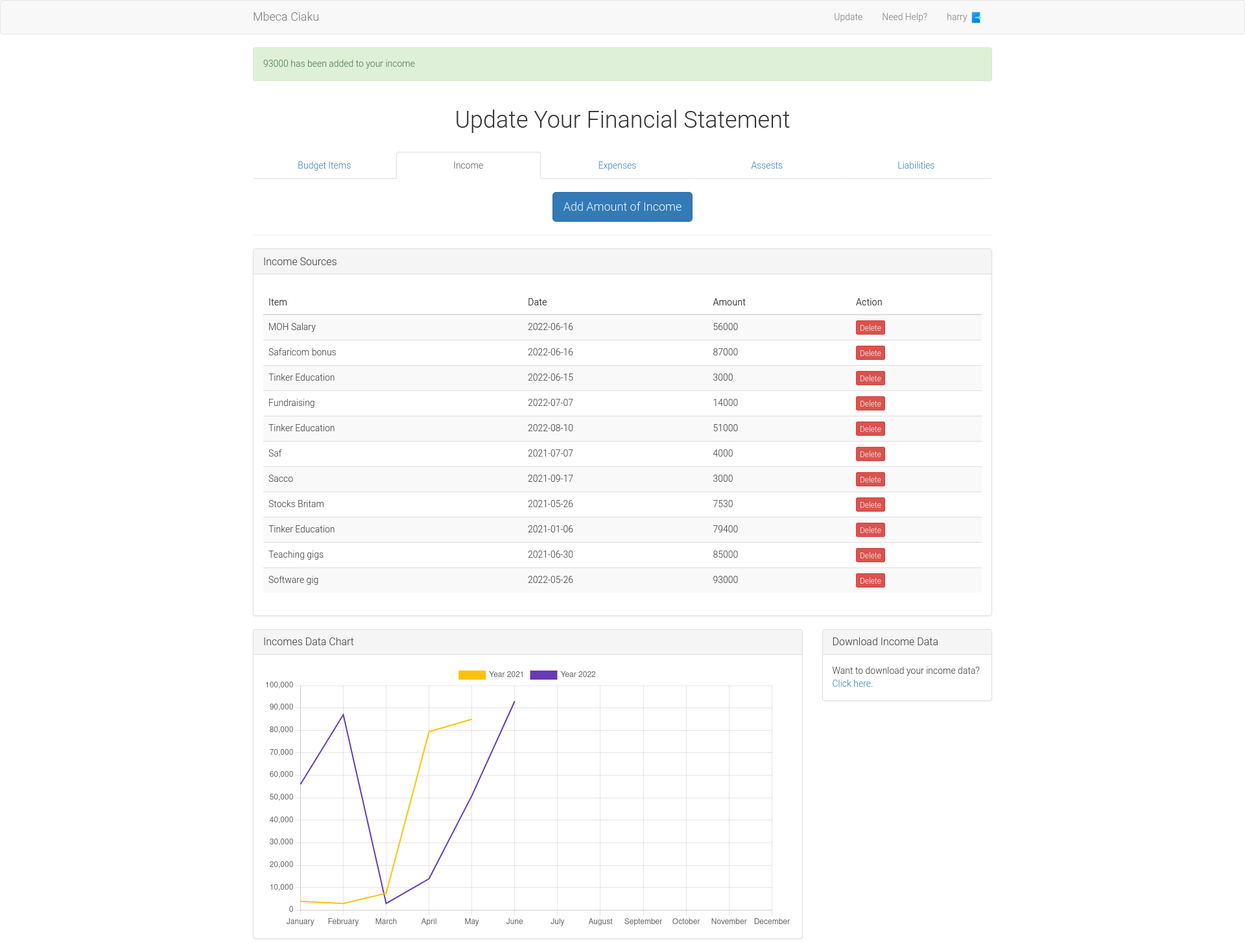Open the Need Help? link

pyautogui.click(x=904, y=17)
